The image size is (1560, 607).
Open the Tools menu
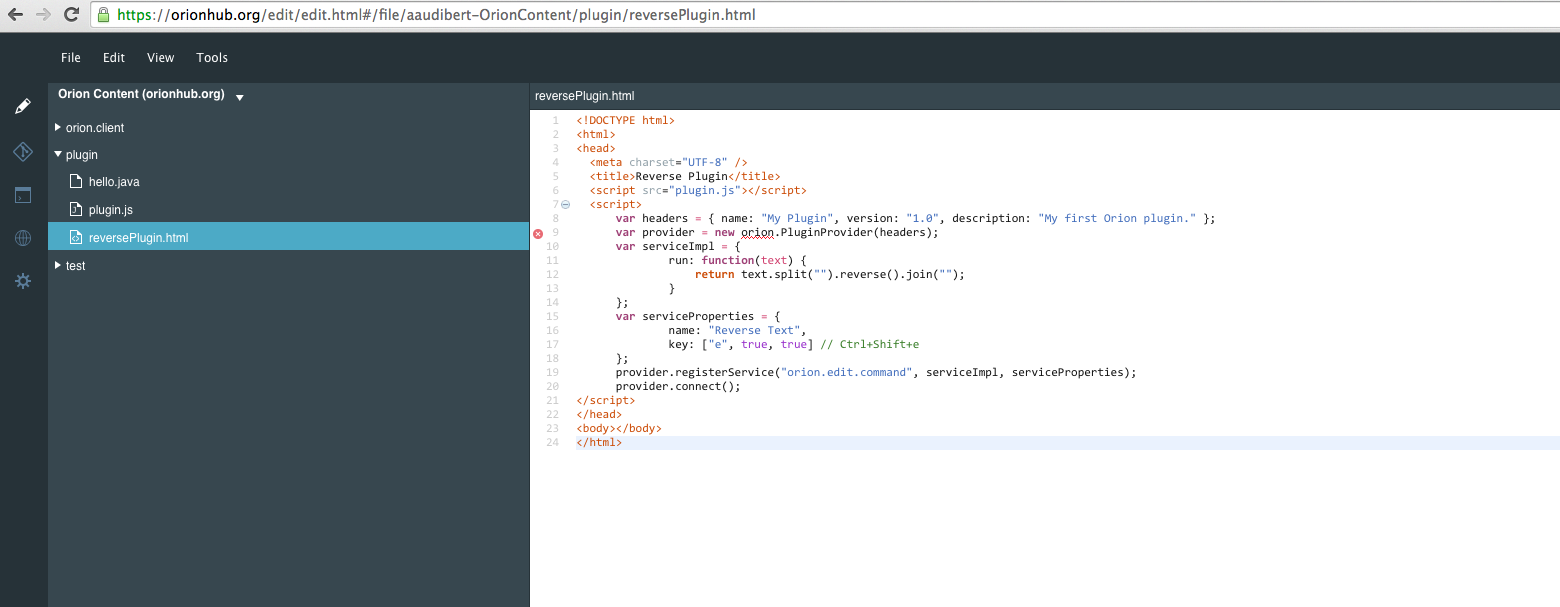pos(212,58)
